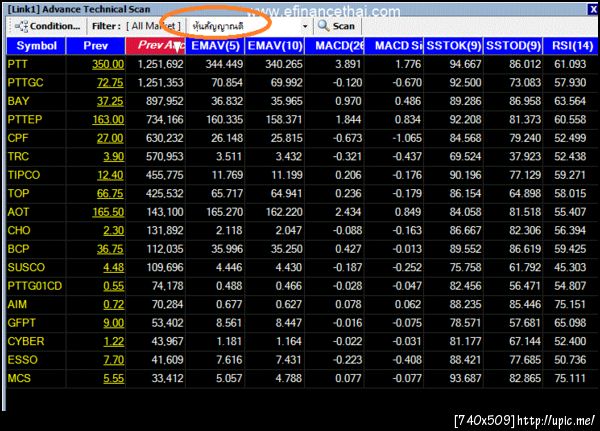Click SUSCO previous price 4.48
Screen dimensions: 600x431
coord(114,267)
